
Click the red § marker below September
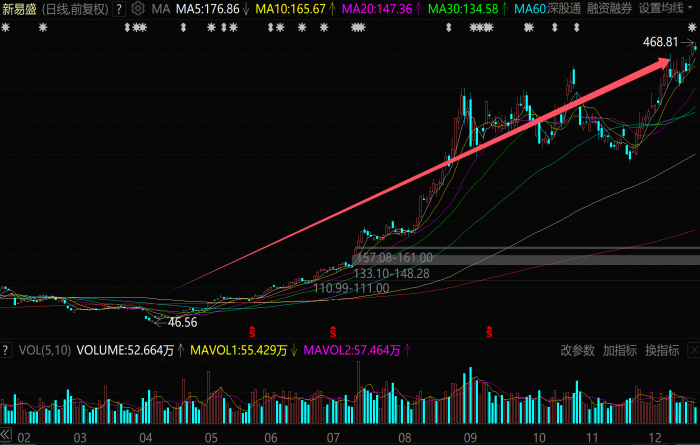(x=490, y=329)
